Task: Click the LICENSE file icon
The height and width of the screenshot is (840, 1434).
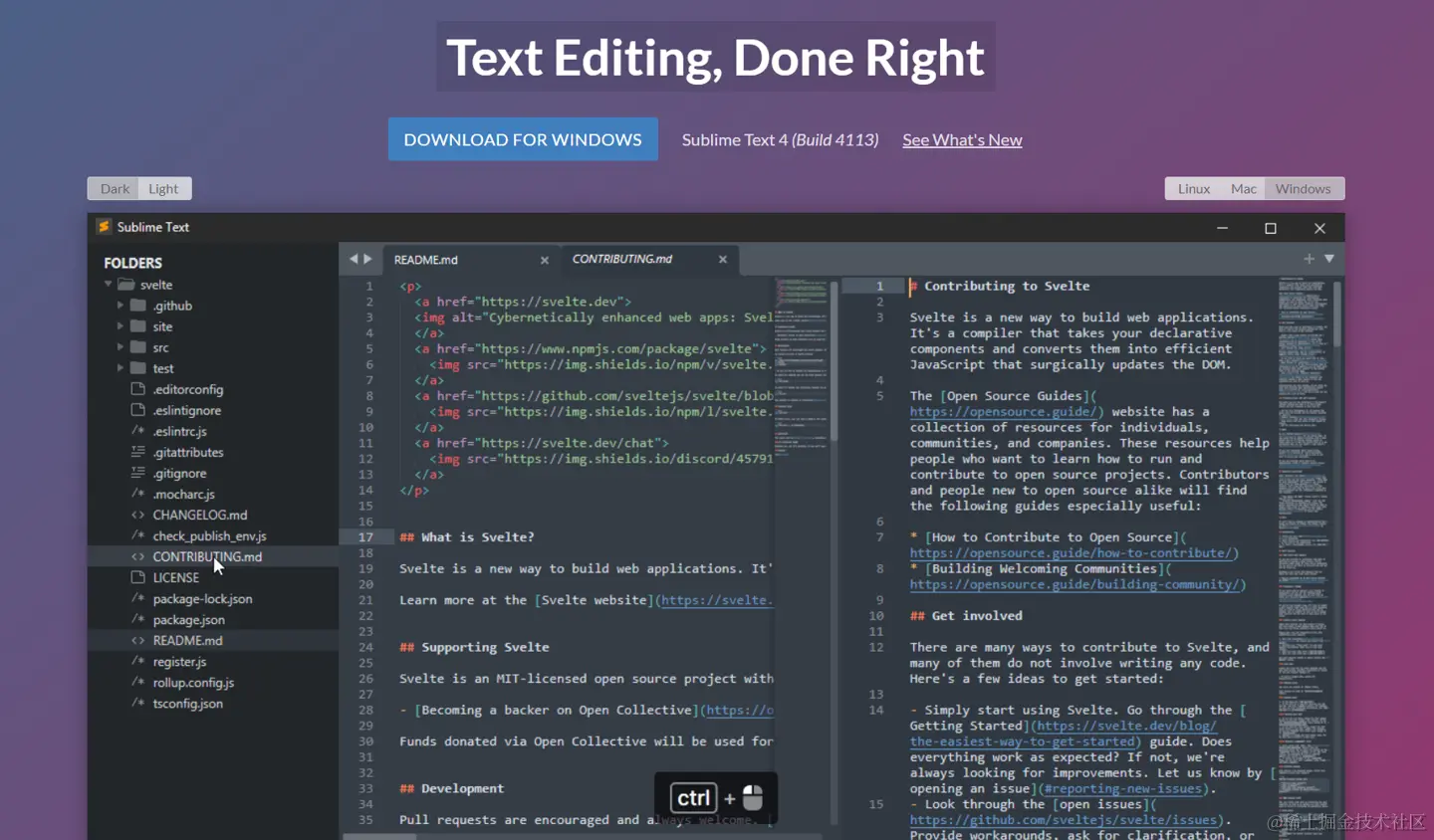Action: click(138, 577)
